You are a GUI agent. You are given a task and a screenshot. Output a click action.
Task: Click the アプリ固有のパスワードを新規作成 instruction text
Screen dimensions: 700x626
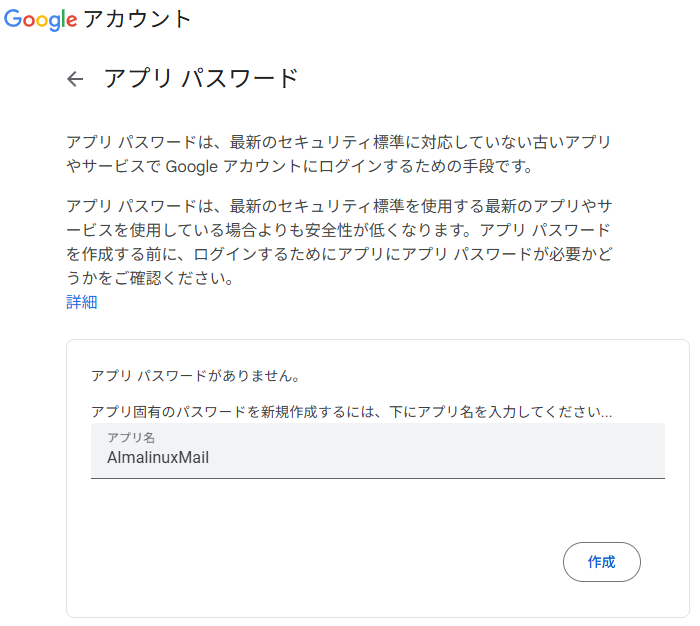click(x=351, y=411)
